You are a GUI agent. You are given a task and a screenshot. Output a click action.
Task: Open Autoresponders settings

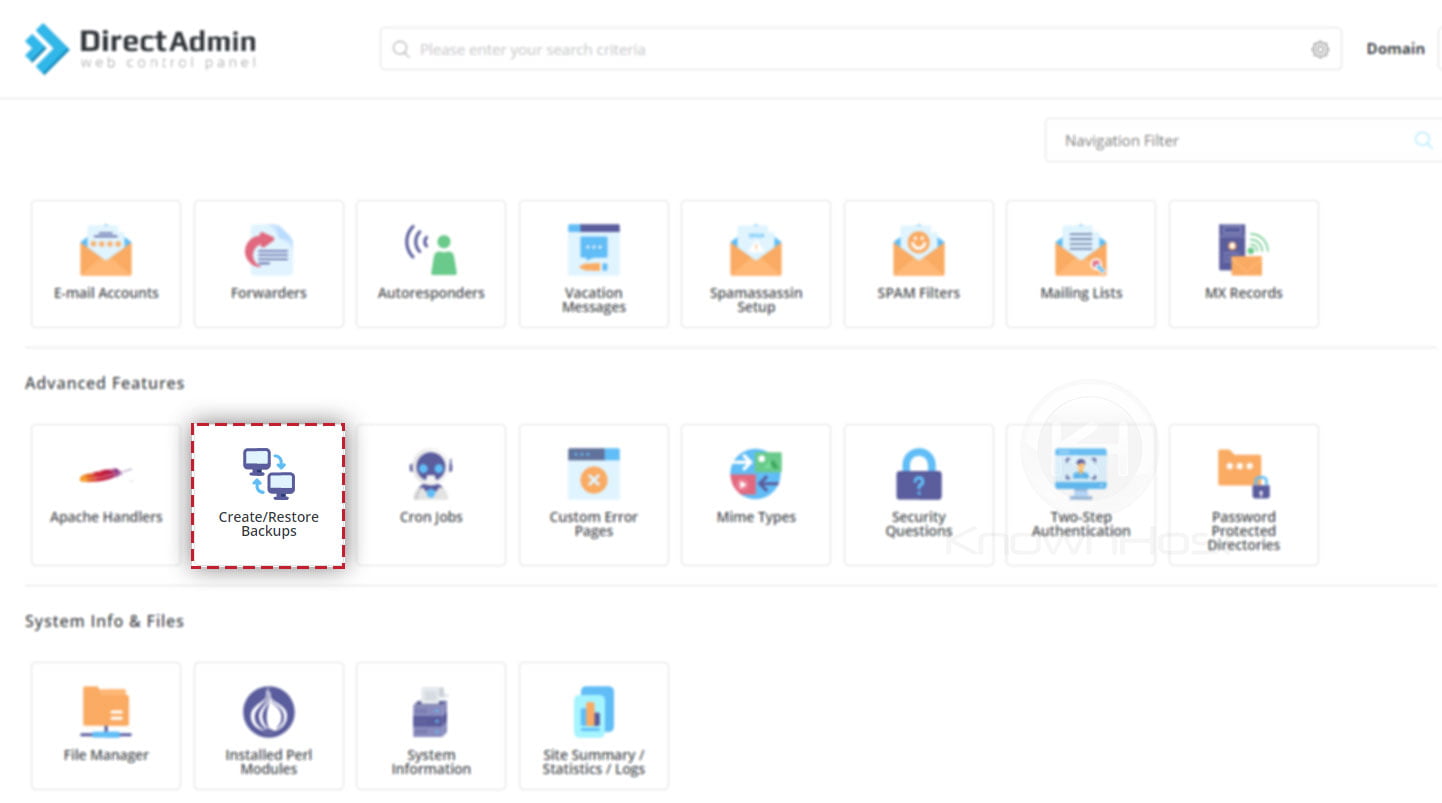click(x=430, y=263)
